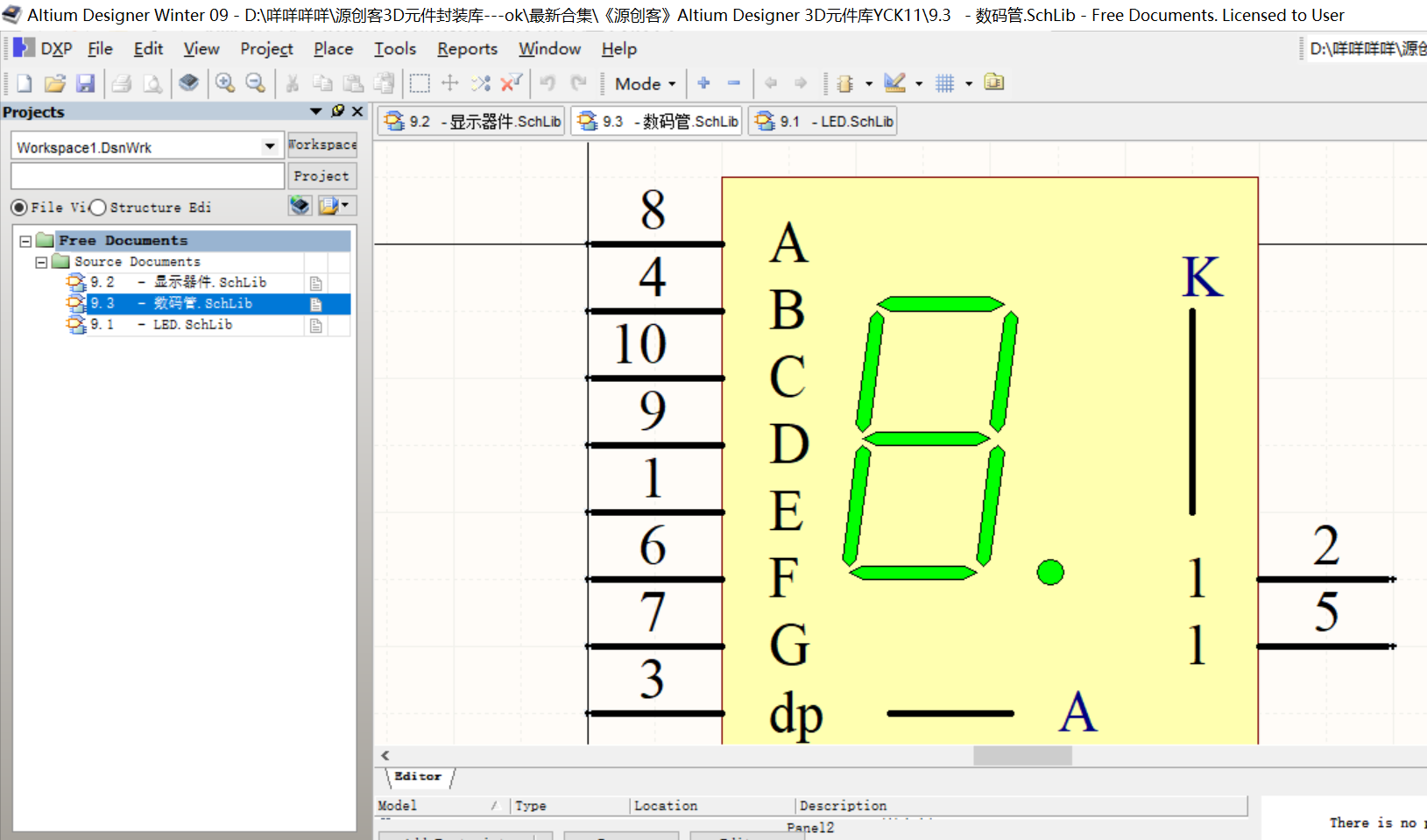Open the Edit menu
Image resolution: width=1427 pixels, height=840 pixels.
click(x=149, y=49)
